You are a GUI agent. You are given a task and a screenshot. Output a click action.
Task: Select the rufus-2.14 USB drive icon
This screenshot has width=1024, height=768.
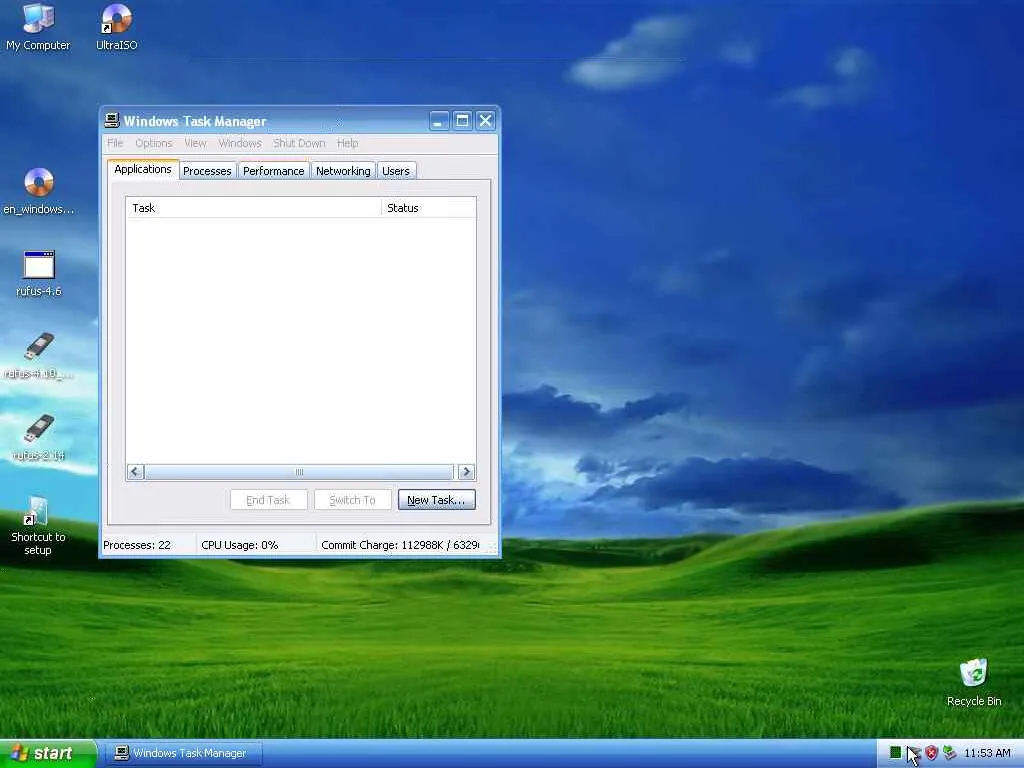click(x=39, y=438)
